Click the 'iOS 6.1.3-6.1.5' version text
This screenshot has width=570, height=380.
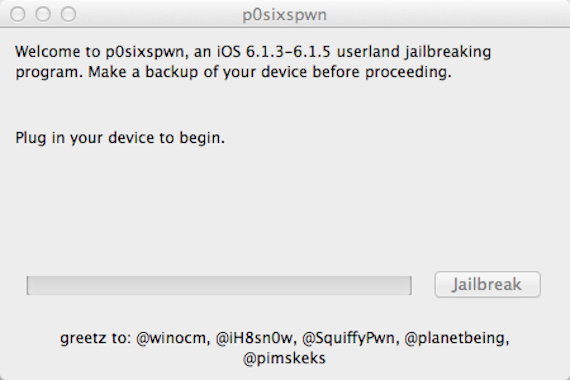point(274,51)
